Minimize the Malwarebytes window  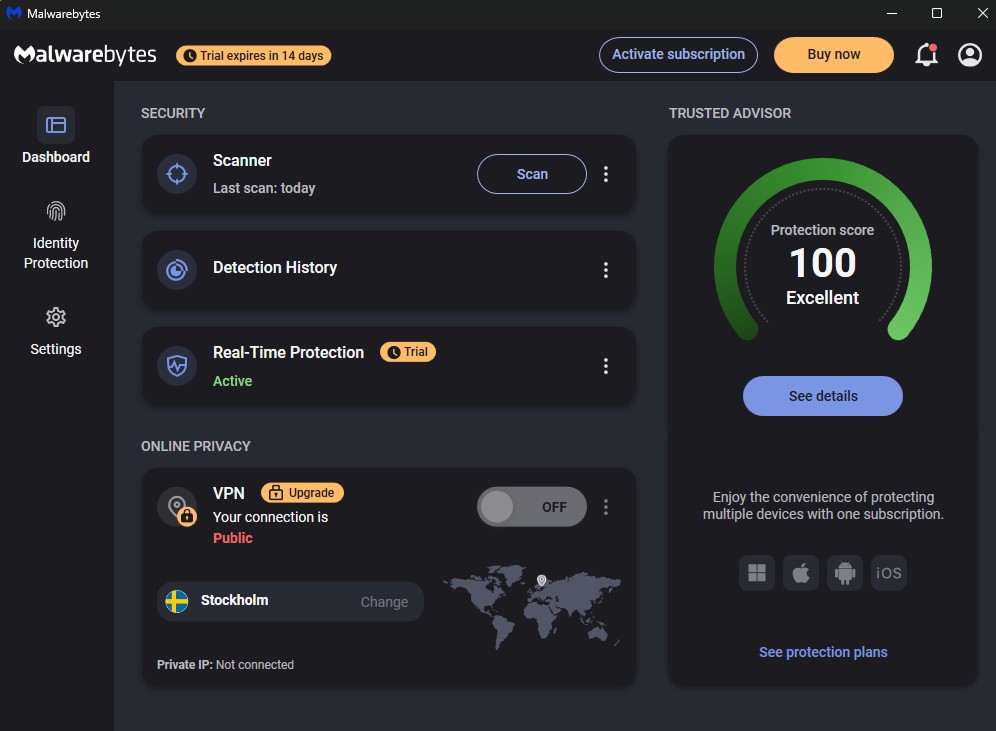[x=892, y=13]
